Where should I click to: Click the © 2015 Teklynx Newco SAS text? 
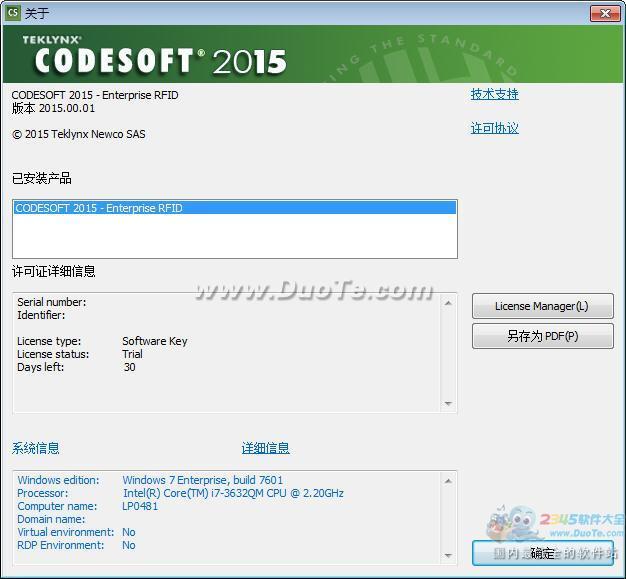(x=79, y=134)
